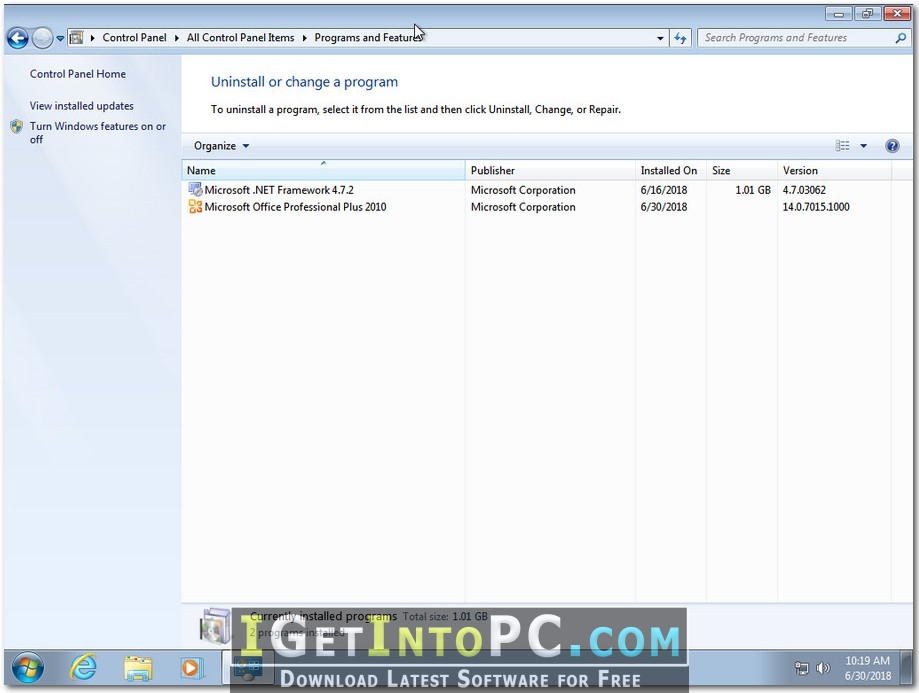This screenshot has width=919, height=693.
Task: Sort list by the Name column header
Action: (x=324, y=170)
